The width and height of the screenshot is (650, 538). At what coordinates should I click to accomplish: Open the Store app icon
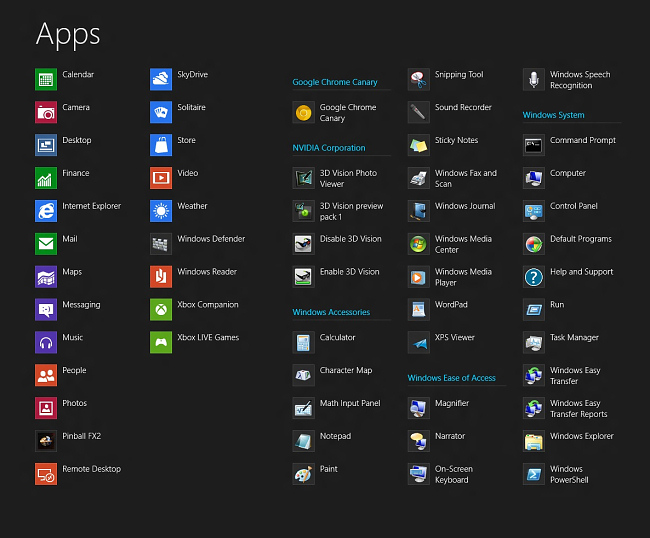[161, 145]
